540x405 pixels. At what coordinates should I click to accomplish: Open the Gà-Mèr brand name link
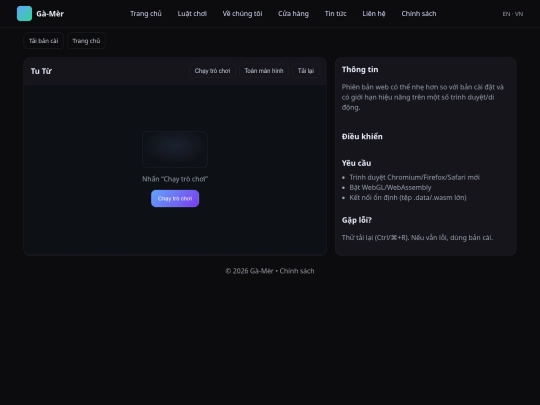point(50,14)
